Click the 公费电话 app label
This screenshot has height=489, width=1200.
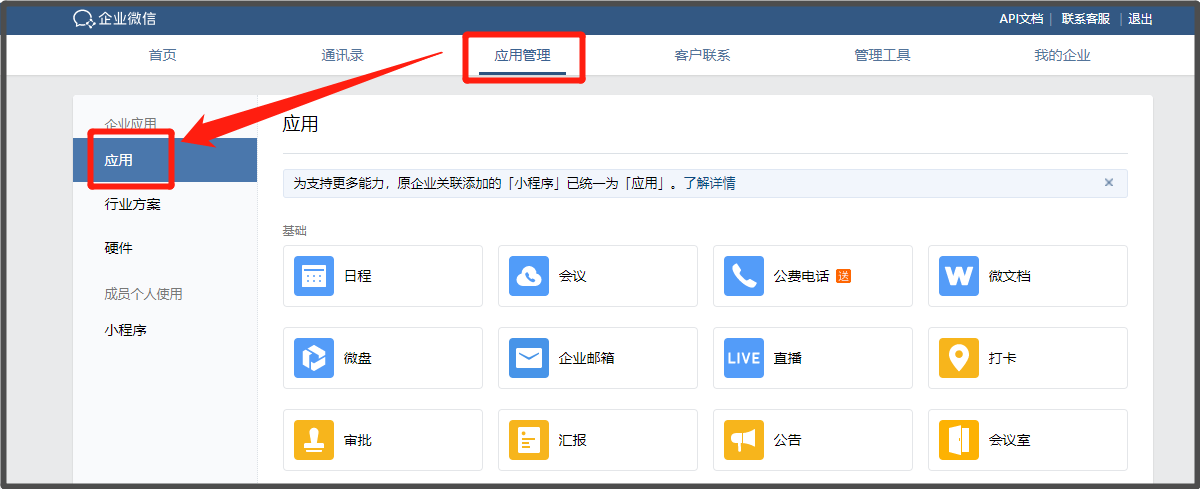click(x=802, y=276)
